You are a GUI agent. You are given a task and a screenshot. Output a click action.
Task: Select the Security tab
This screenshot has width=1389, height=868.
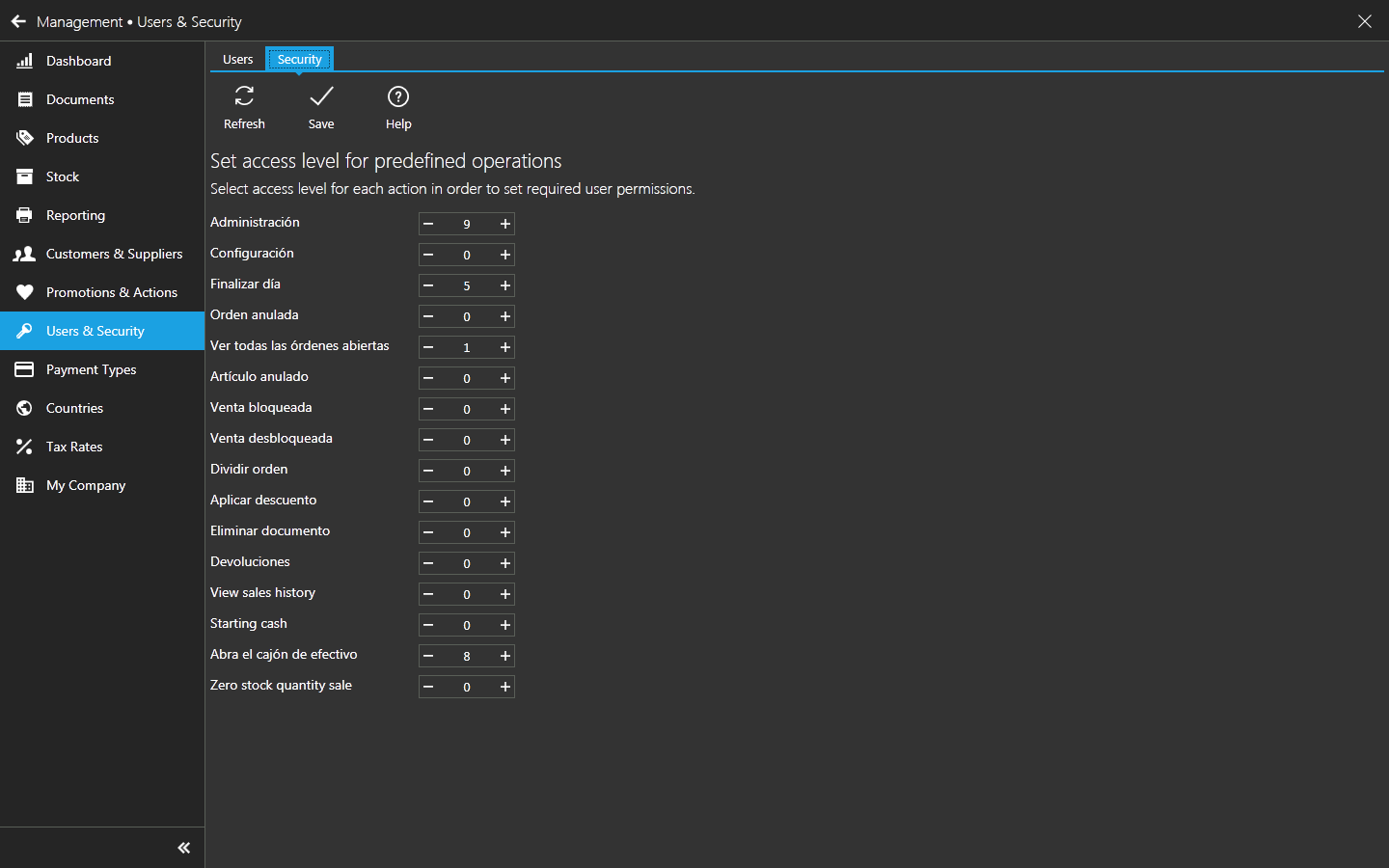[299, 59]
